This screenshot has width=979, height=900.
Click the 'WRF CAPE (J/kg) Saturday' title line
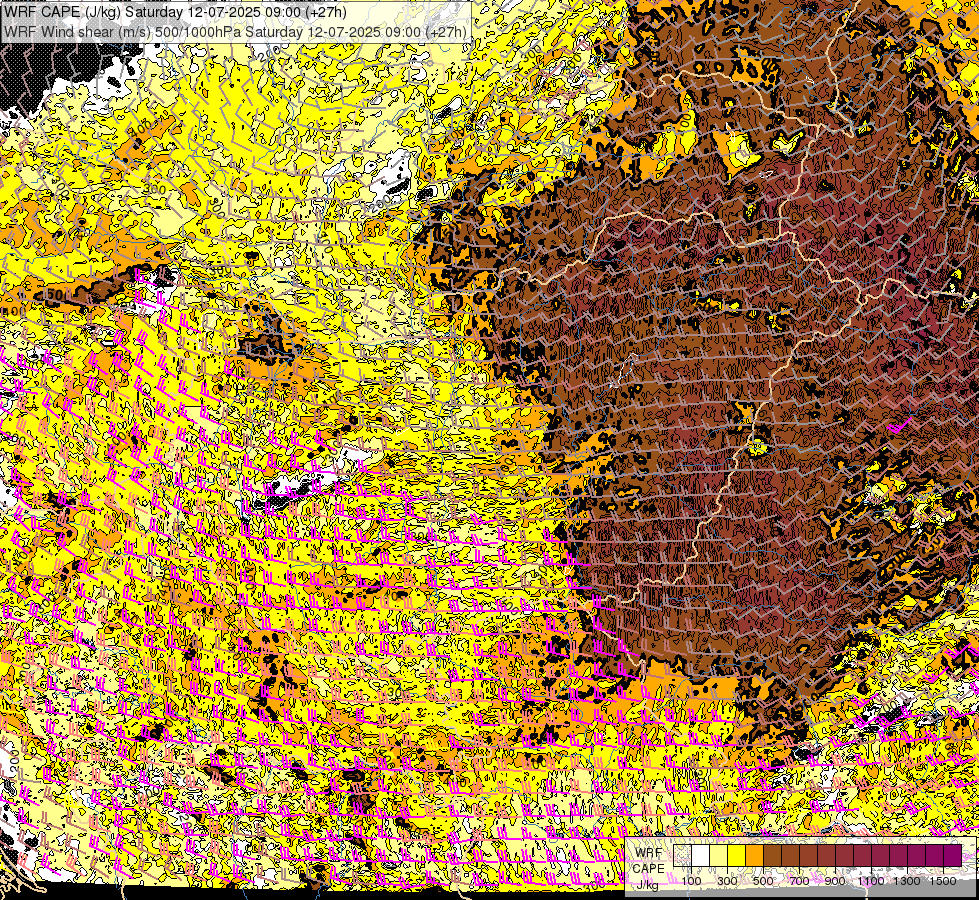pyautogui.click(x=175, y=12)
